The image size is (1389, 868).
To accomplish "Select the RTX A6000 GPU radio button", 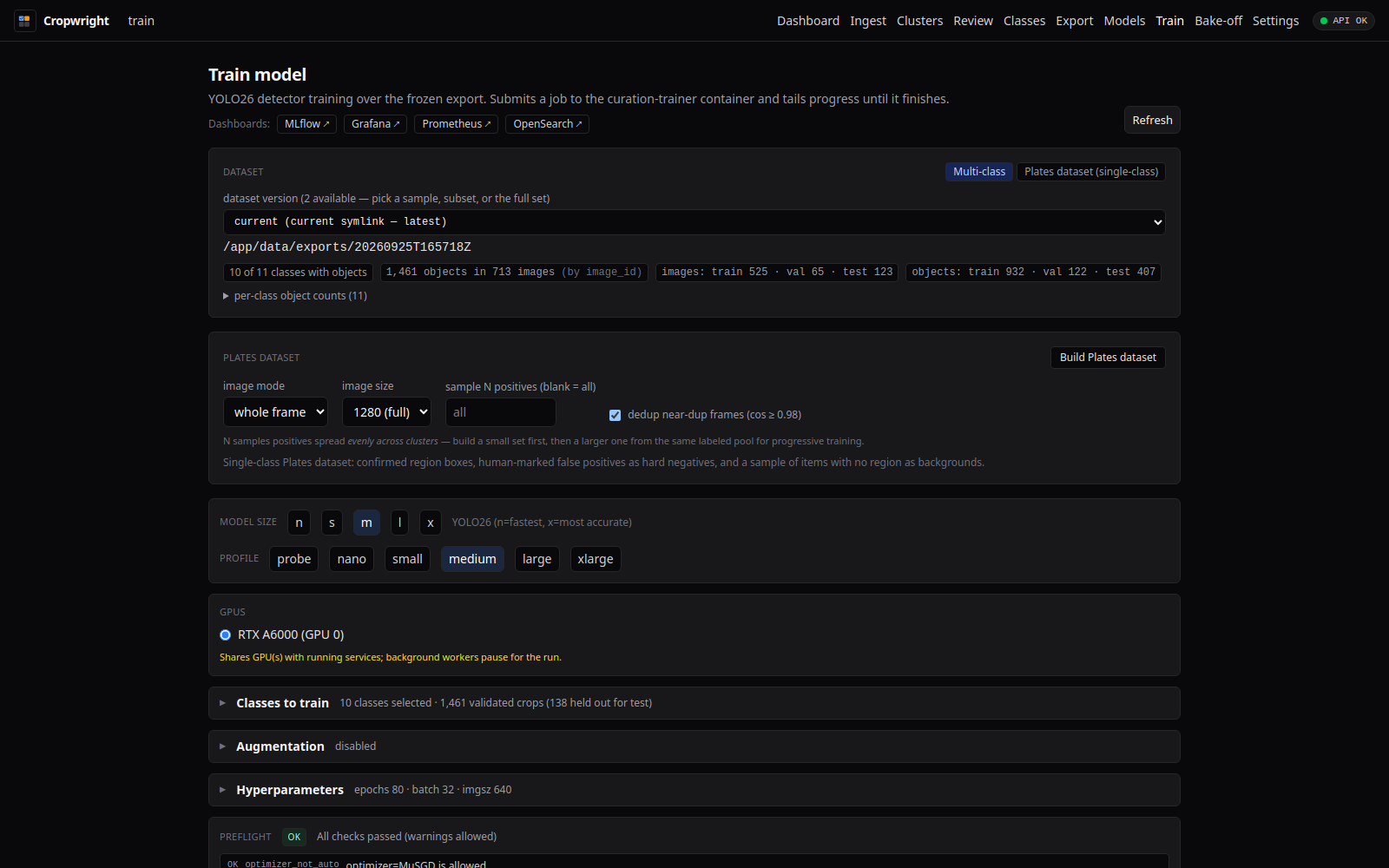I will pyautogui.click(x=226, y=635).
